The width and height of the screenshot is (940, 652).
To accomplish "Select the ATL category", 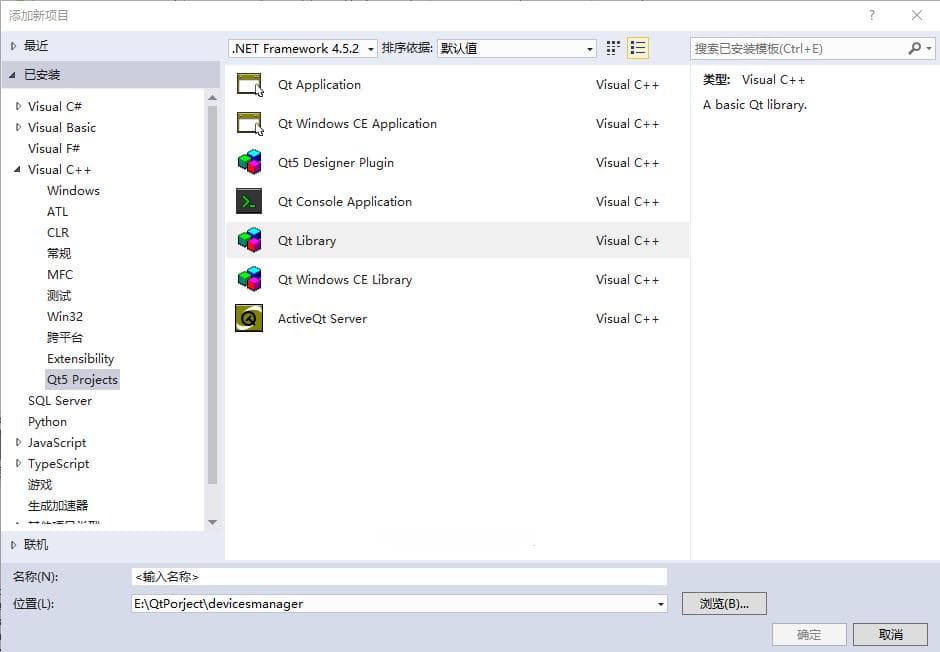I will click(58, 212).
